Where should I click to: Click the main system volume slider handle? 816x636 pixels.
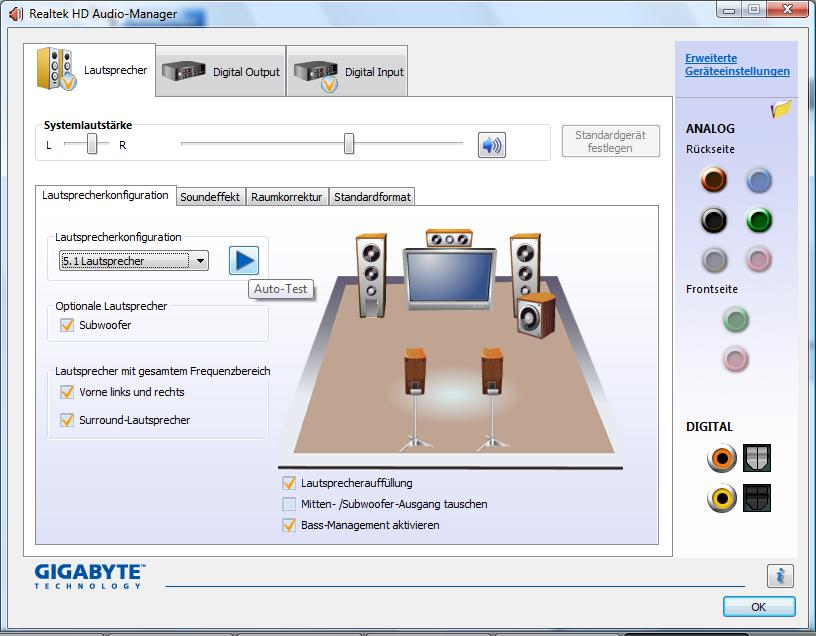(349, 144)
